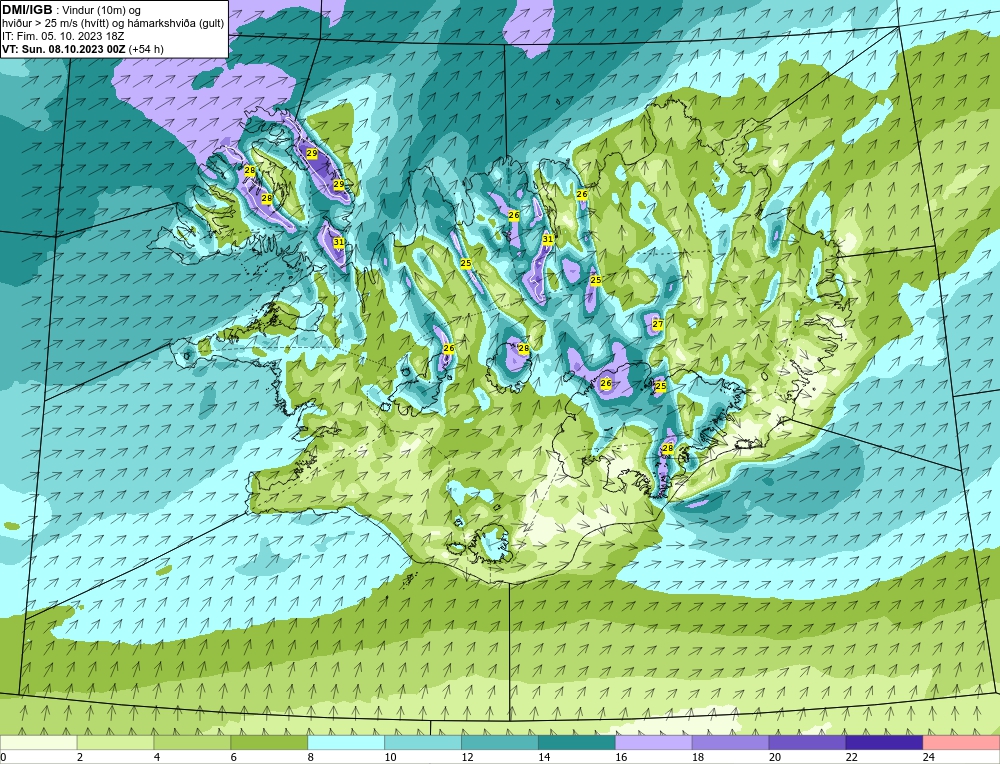The height and width of the screenshot is (764, 1000).
Task: Click the pale cyan 8–10 legend swatch
Action: point(346,743)
